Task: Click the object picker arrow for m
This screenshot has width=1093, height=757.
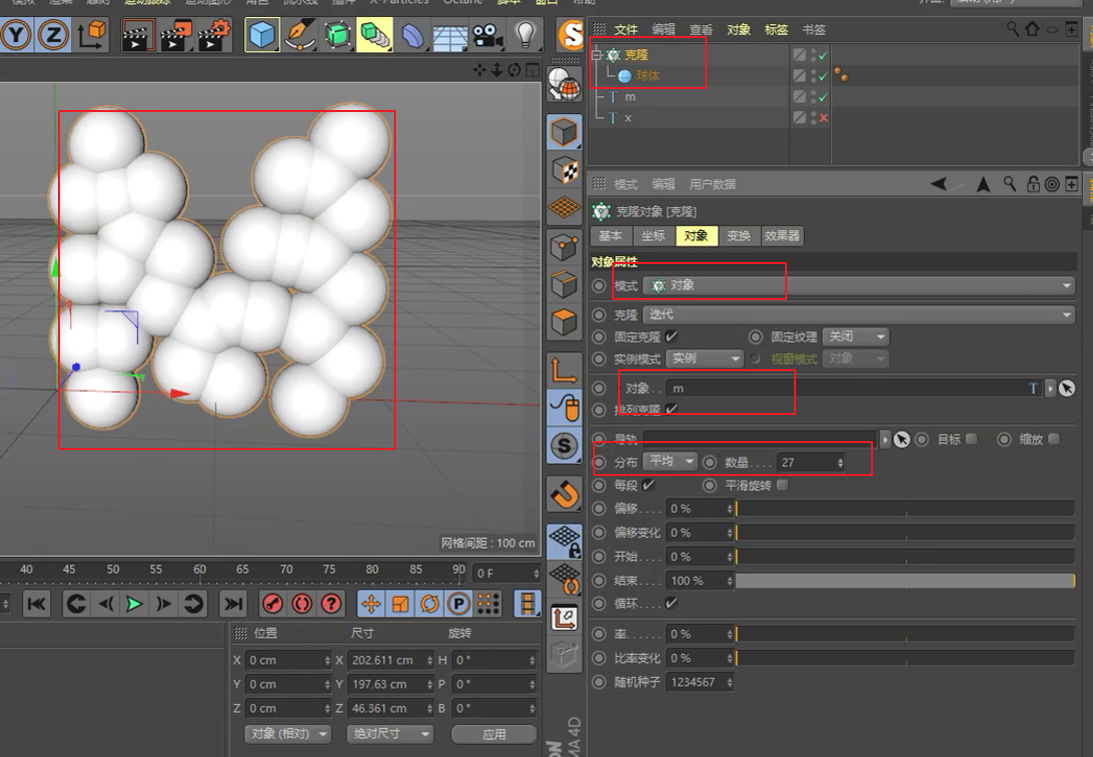Action: 1067,388
